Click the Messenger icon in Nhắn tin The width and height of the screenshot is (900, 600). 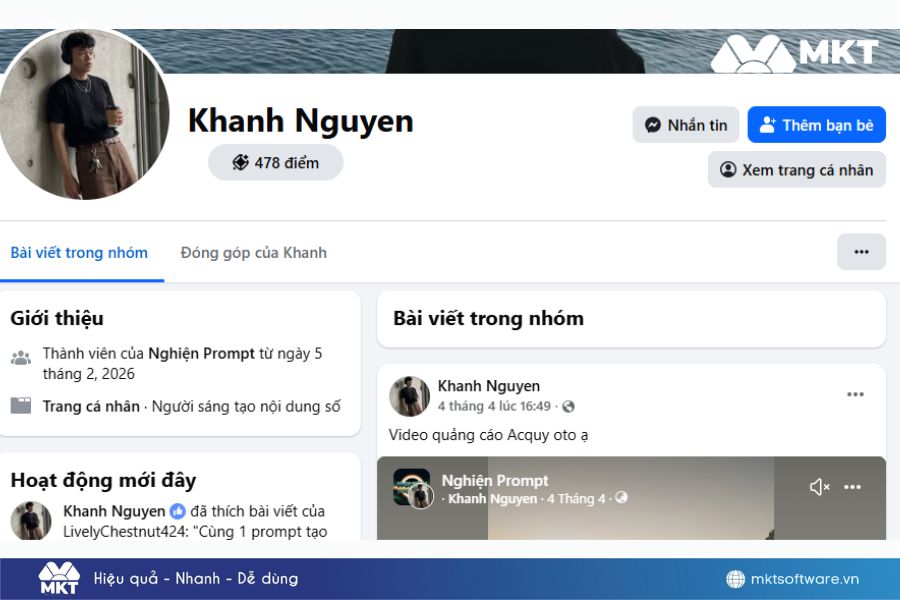653,125
